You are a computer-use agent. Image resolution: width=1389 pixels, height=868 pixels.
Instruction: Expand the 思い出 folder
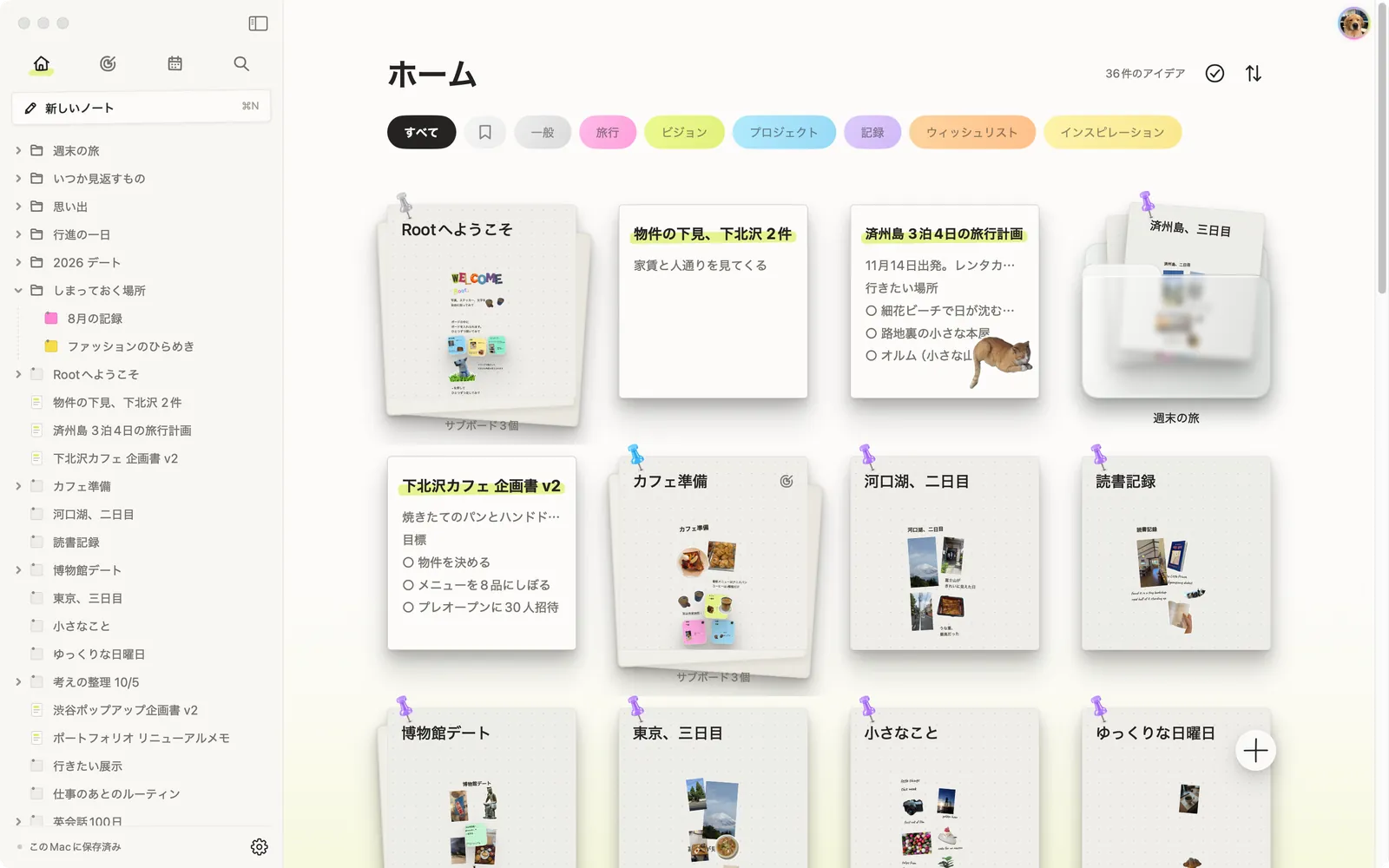click(18, 207)
